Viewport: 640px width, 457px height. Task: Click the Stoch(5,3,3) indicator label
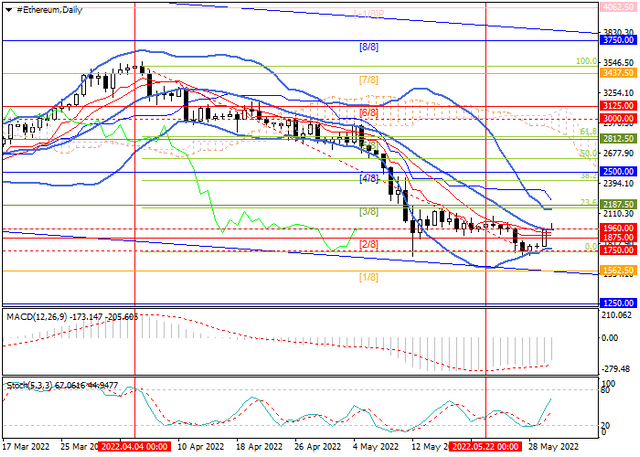pos(29,385)
